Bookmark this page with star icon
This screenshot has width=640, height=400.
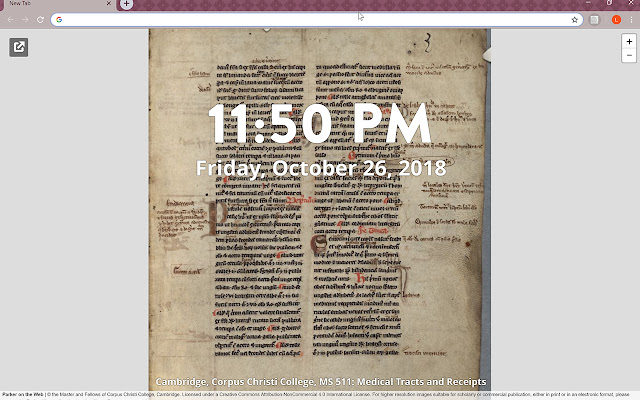[575, 20]
